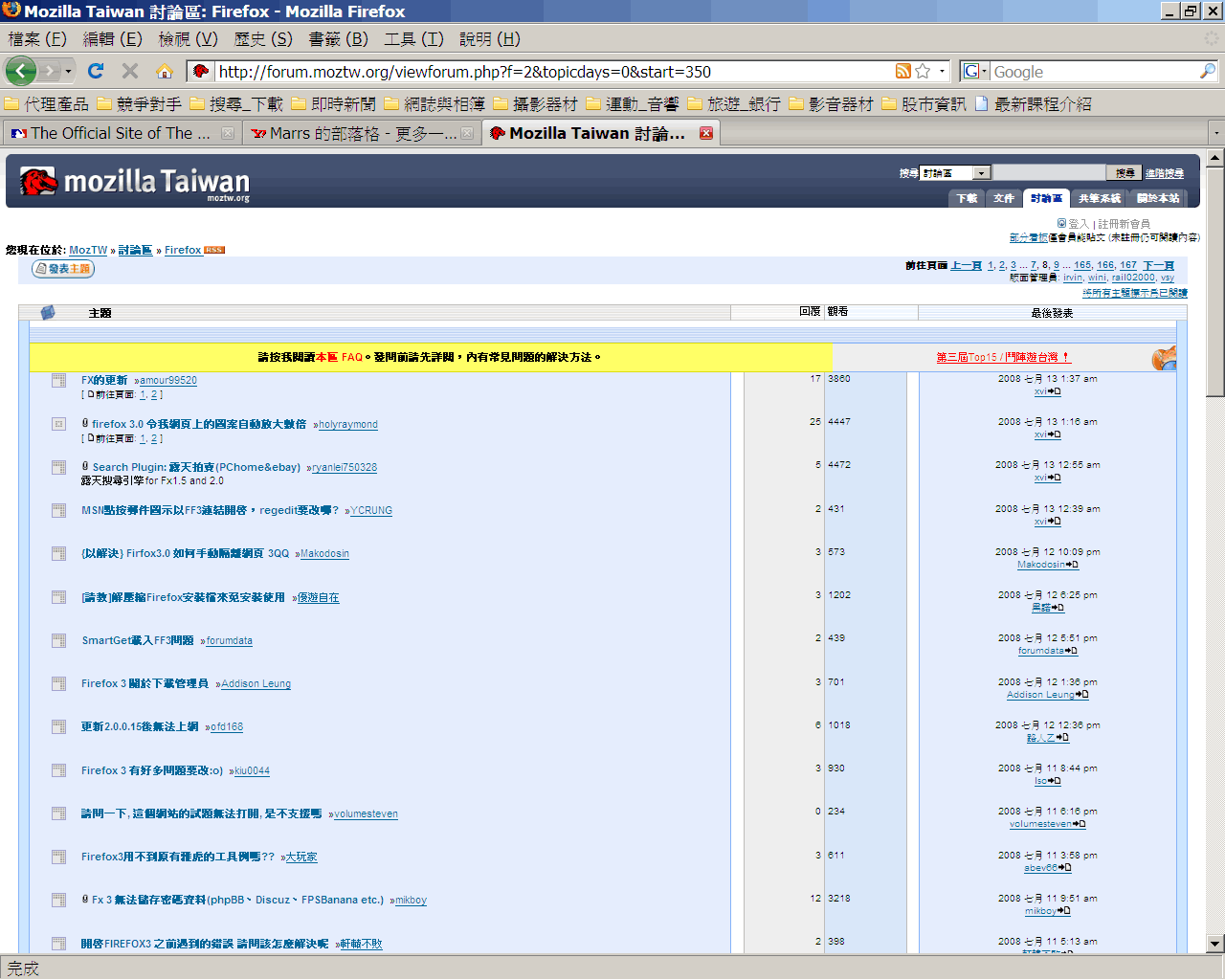Image resolution: width=1225 pixels, height=980 pixels.
Task: Open the 最新課程介紹 bookmark
Action: (1033, 103)
